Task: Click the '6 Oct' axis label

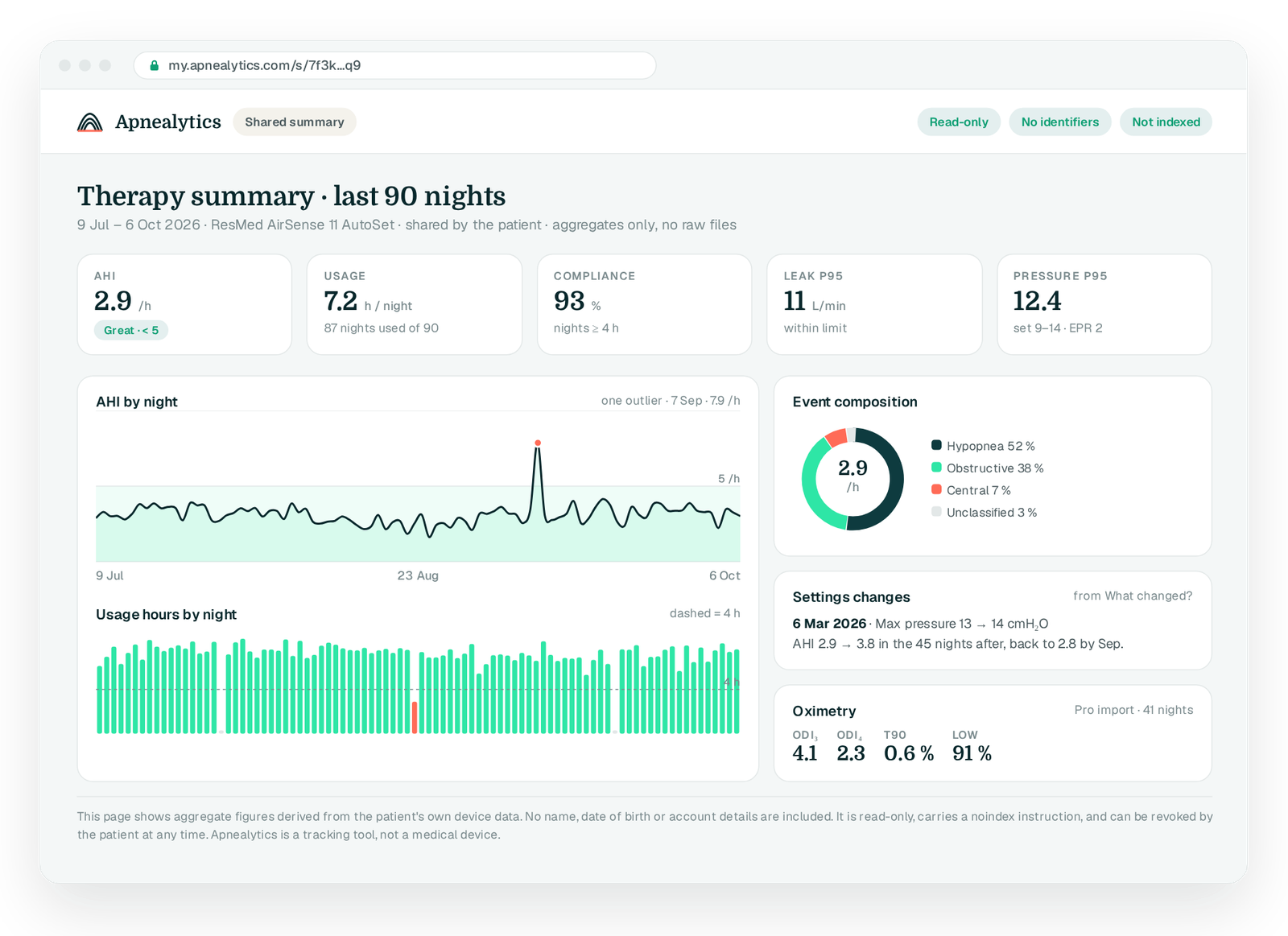Action: pyautogui.click(x=724, y=575)
